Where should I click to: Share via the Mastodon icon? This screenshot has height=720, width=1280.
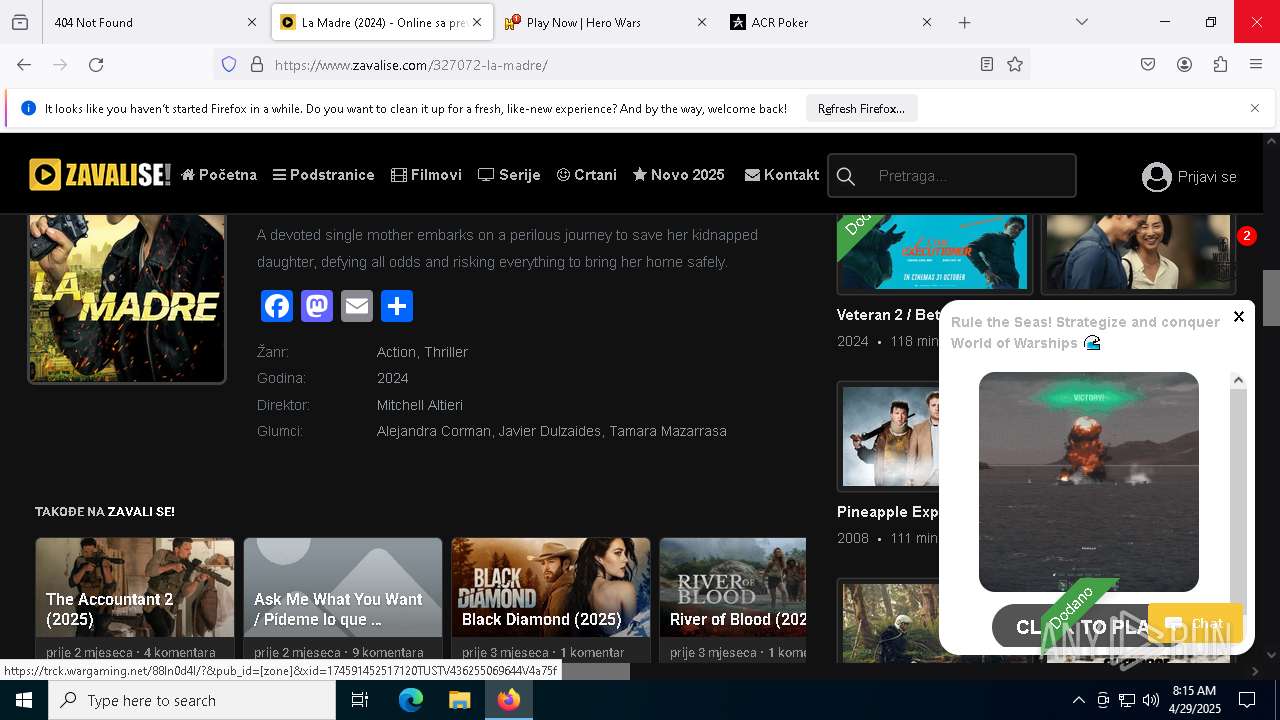(x=317, y=306)
